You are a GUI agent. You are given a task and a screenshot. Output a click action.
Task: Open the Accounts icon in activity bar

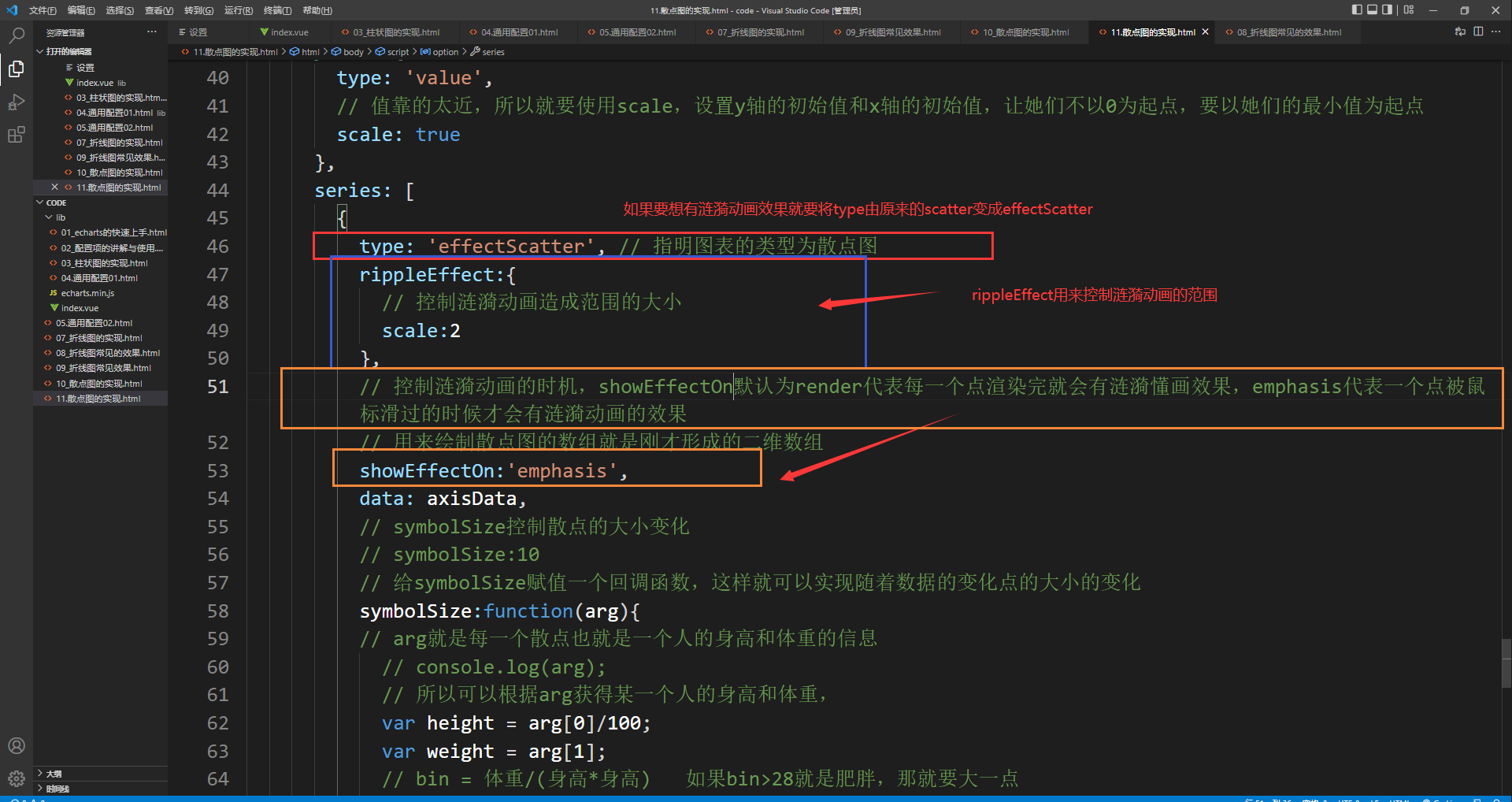[16, 745]
